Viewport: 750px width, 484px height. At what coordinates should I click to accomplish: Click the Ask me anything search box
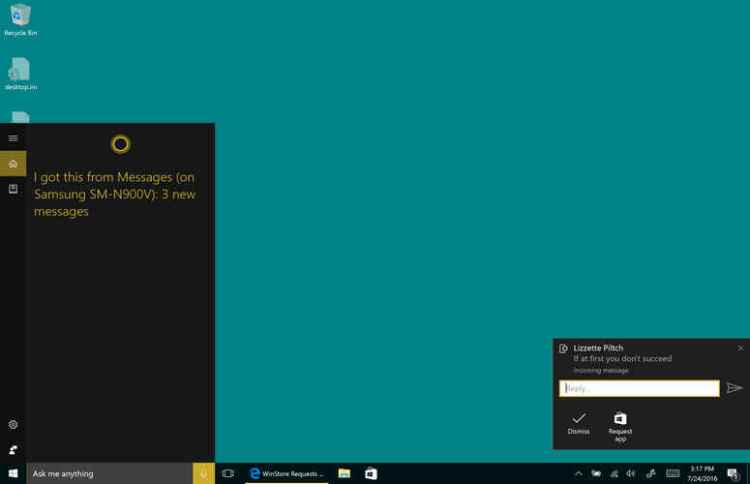[x=109, y=473]
